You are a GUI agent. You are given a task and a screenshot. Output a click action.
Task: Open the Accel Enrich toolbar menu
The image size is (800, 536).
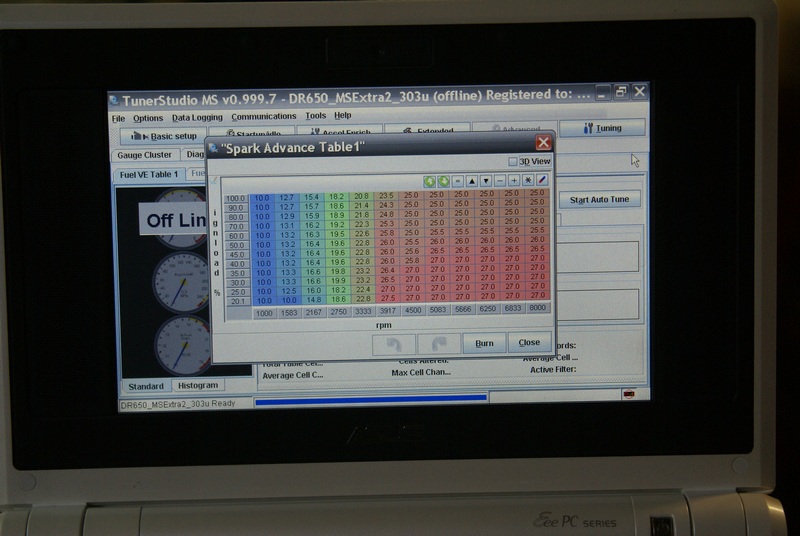[339, 132]
